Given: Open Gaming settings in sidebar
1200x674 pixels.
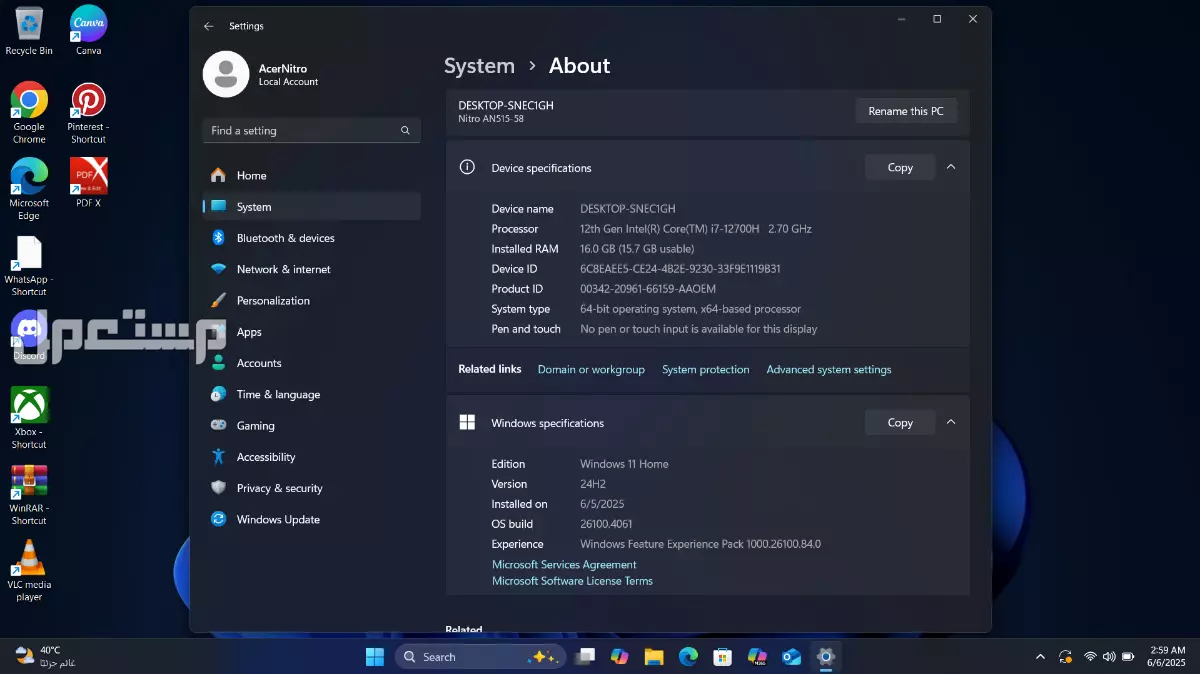Looking at the screenshot, I should [x=311, y=425].
